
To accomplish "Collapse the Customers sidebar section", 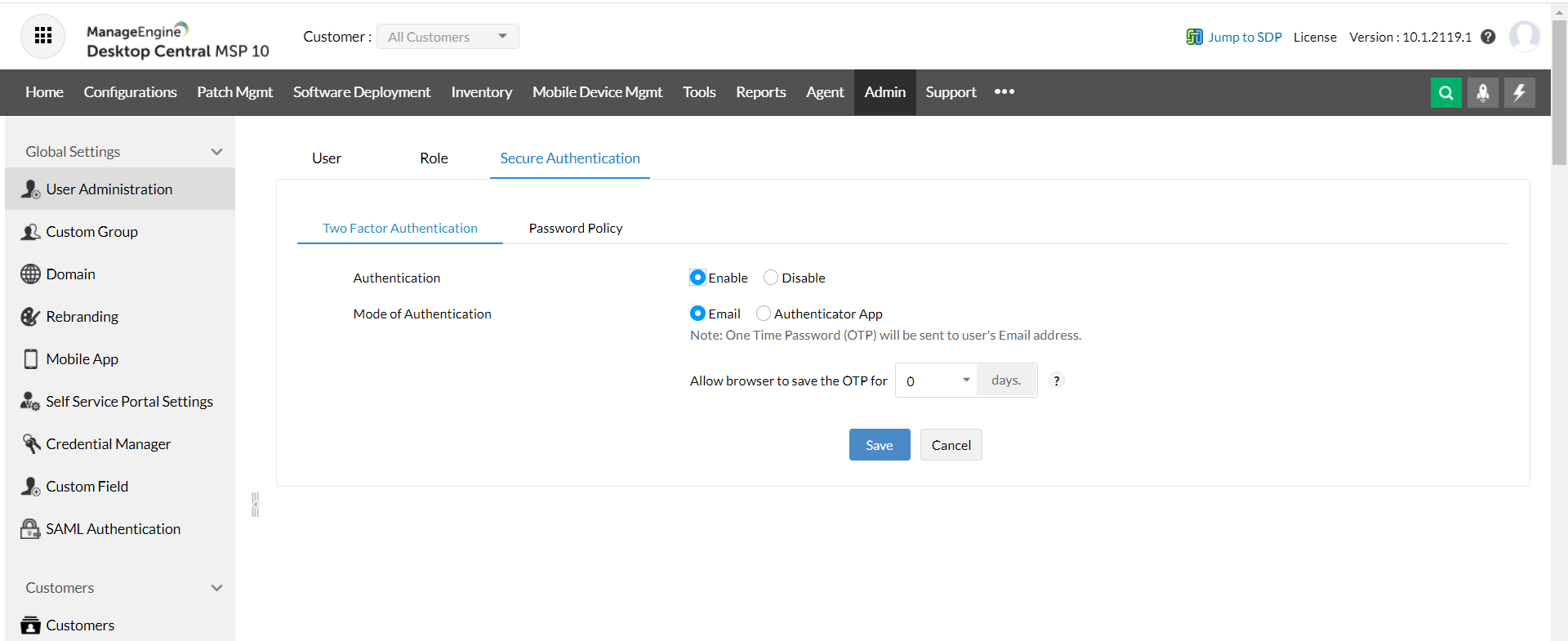I will click(216, 588).
